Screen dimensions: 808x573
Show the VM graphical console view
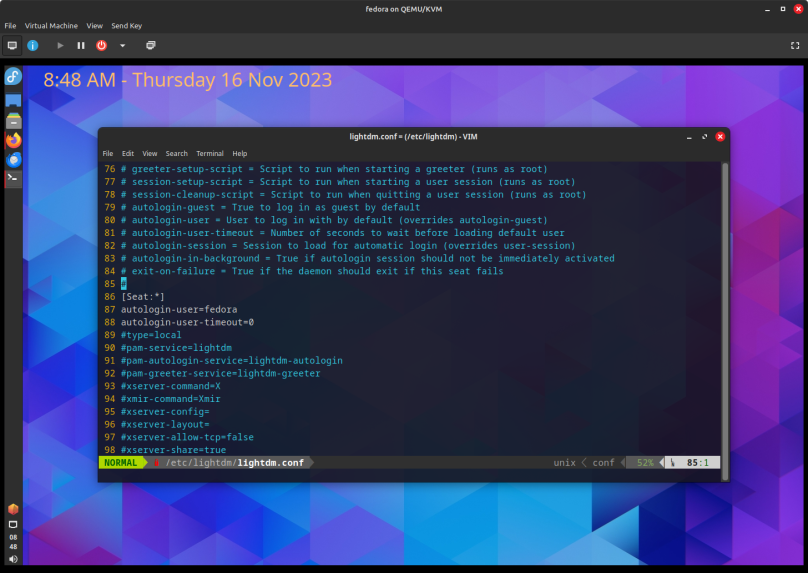tap(12, 45)
